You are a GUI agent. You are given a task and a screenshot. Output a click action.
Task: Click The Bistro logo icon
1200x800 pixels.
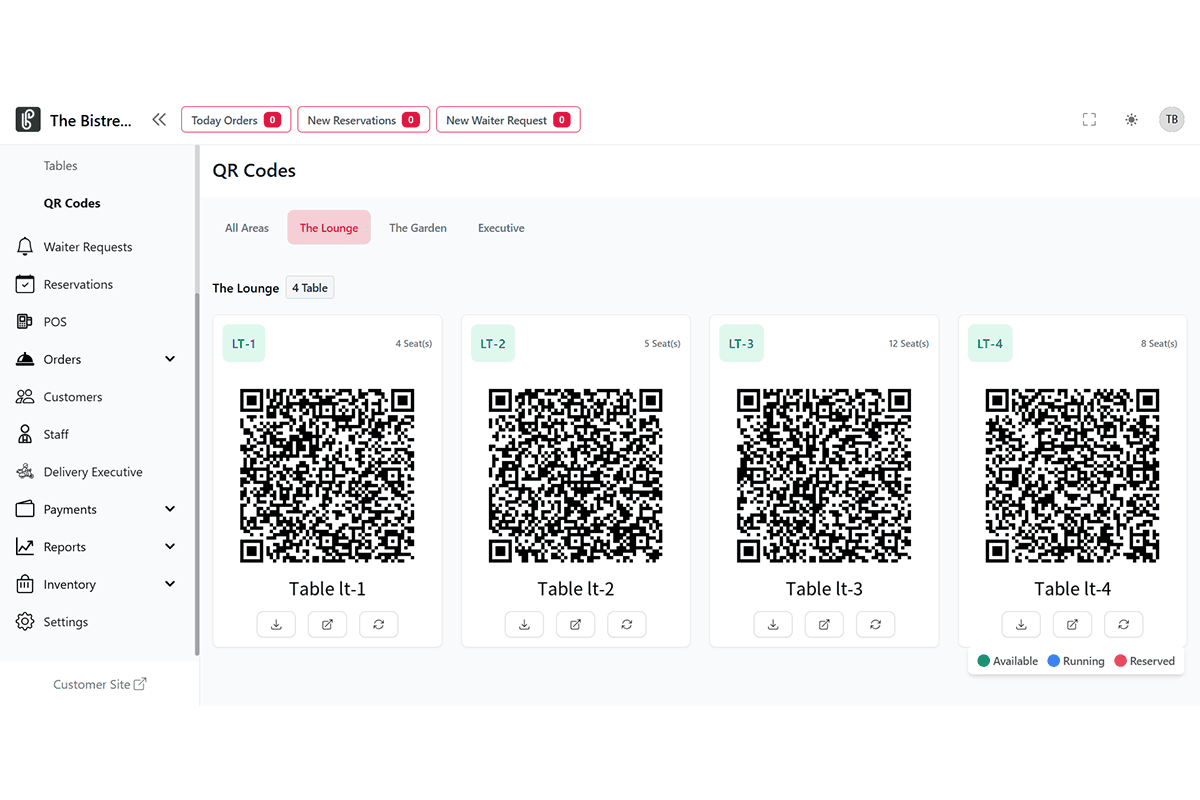pos(28,120)
